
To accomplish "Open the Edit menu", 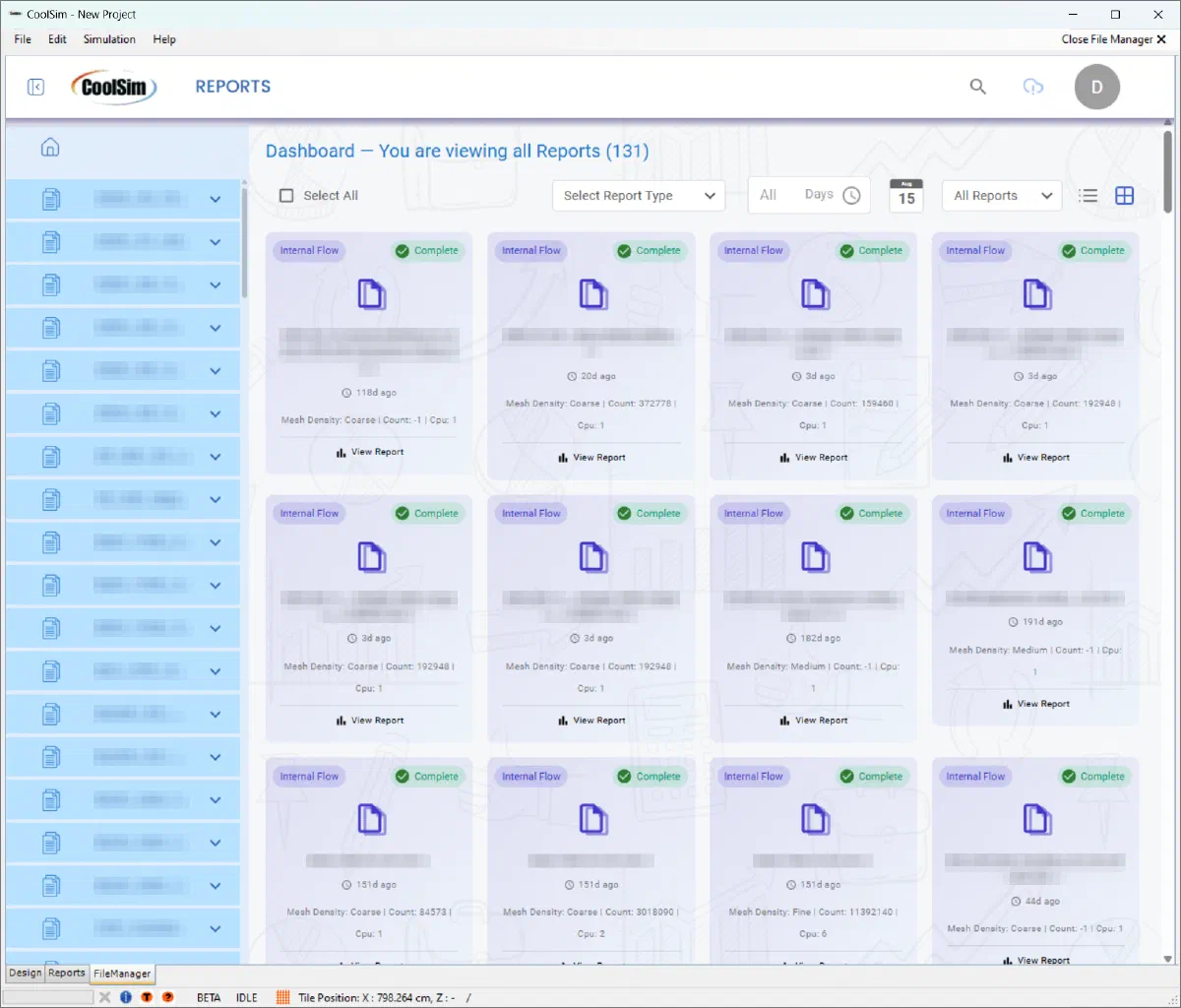I will tap(57, 39).
